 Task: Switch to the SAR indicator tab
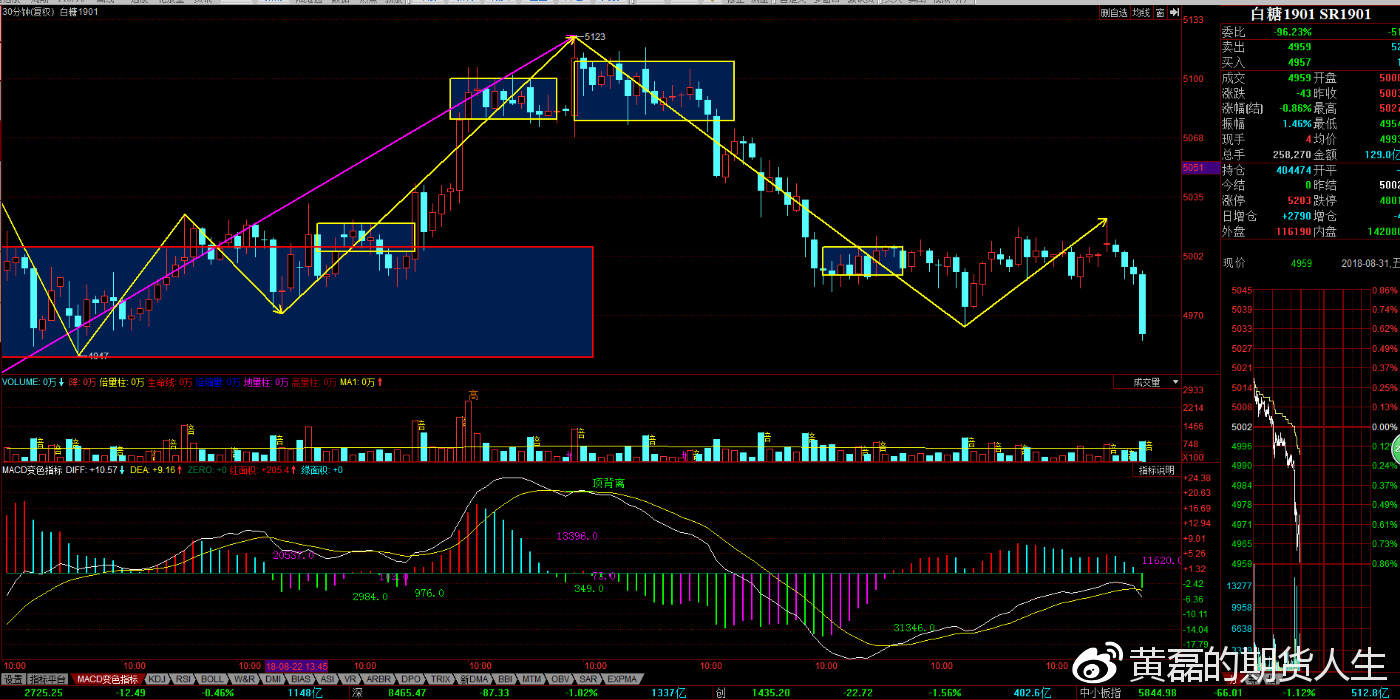588,679
